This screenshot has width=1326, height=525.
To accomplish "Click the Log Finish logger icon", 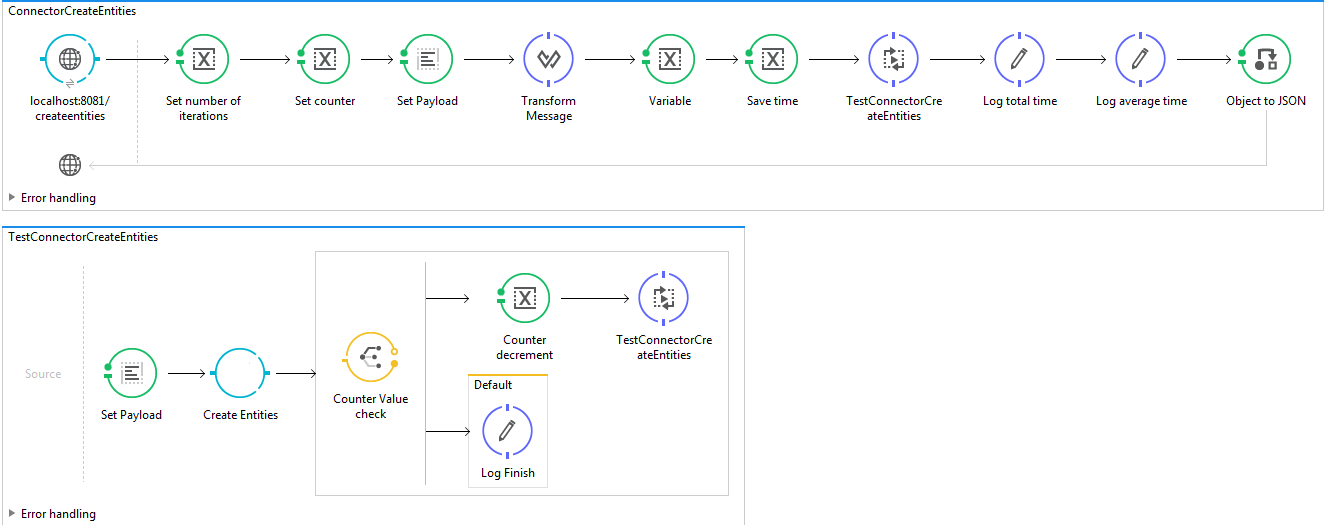I will 507,432.
